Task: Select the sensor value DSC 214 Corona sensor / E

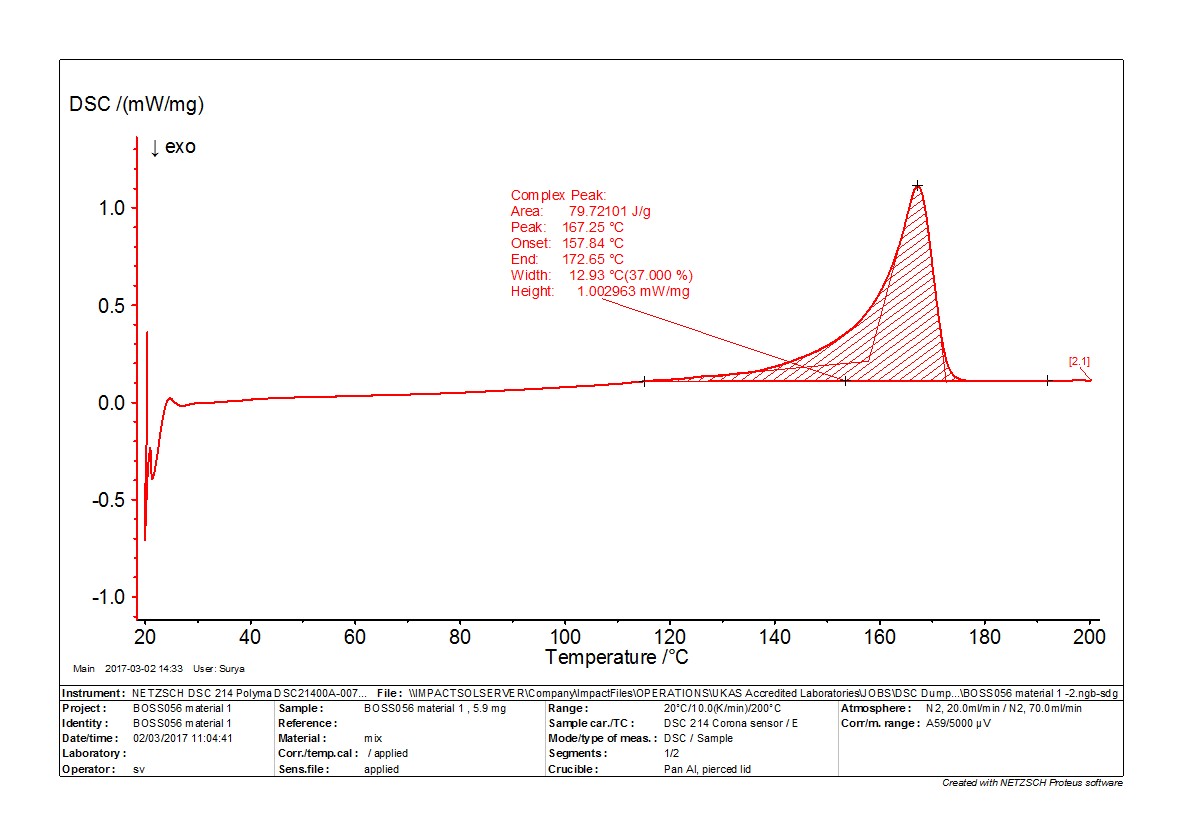Action: (x=730, y=723)
